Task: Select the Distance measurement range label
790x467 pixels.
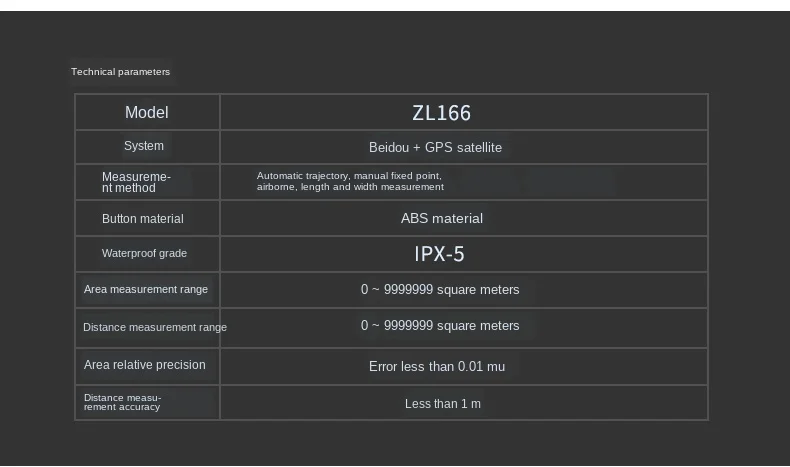Action: [x=155, y=327]
